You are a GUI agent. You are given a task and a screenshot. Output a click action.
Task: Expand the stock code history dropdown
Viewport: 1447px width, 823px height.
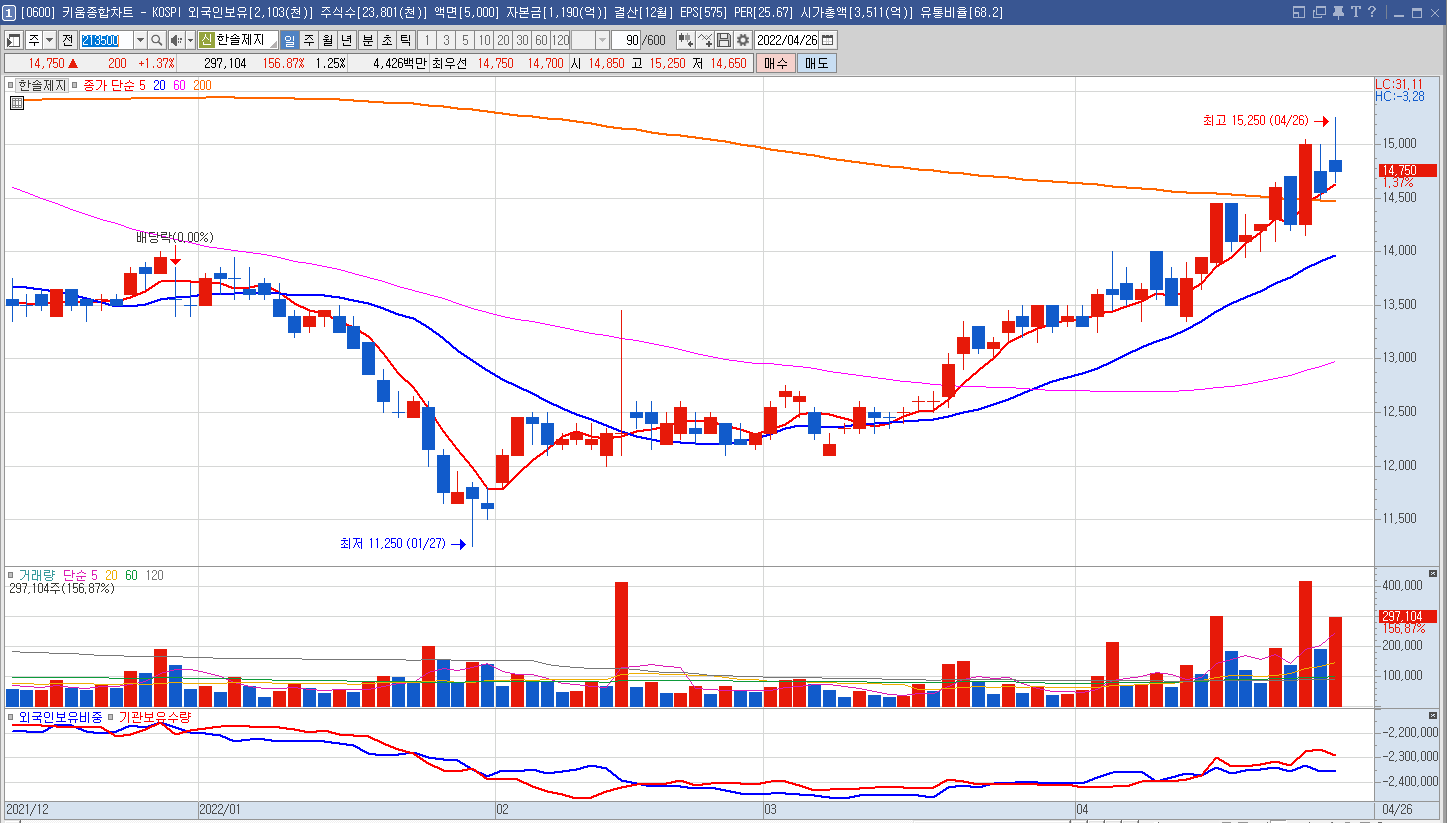click(x=140, y=40)
